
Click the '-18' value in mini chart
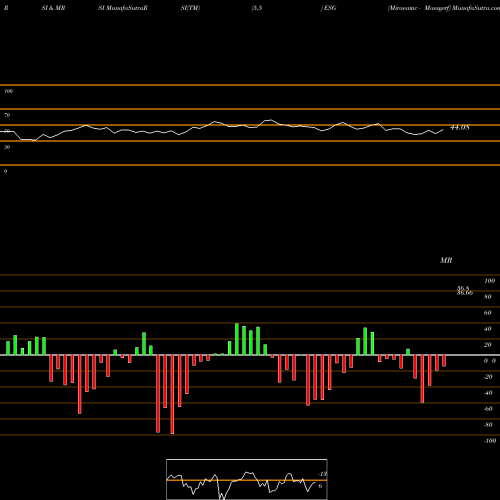point(322,474)
